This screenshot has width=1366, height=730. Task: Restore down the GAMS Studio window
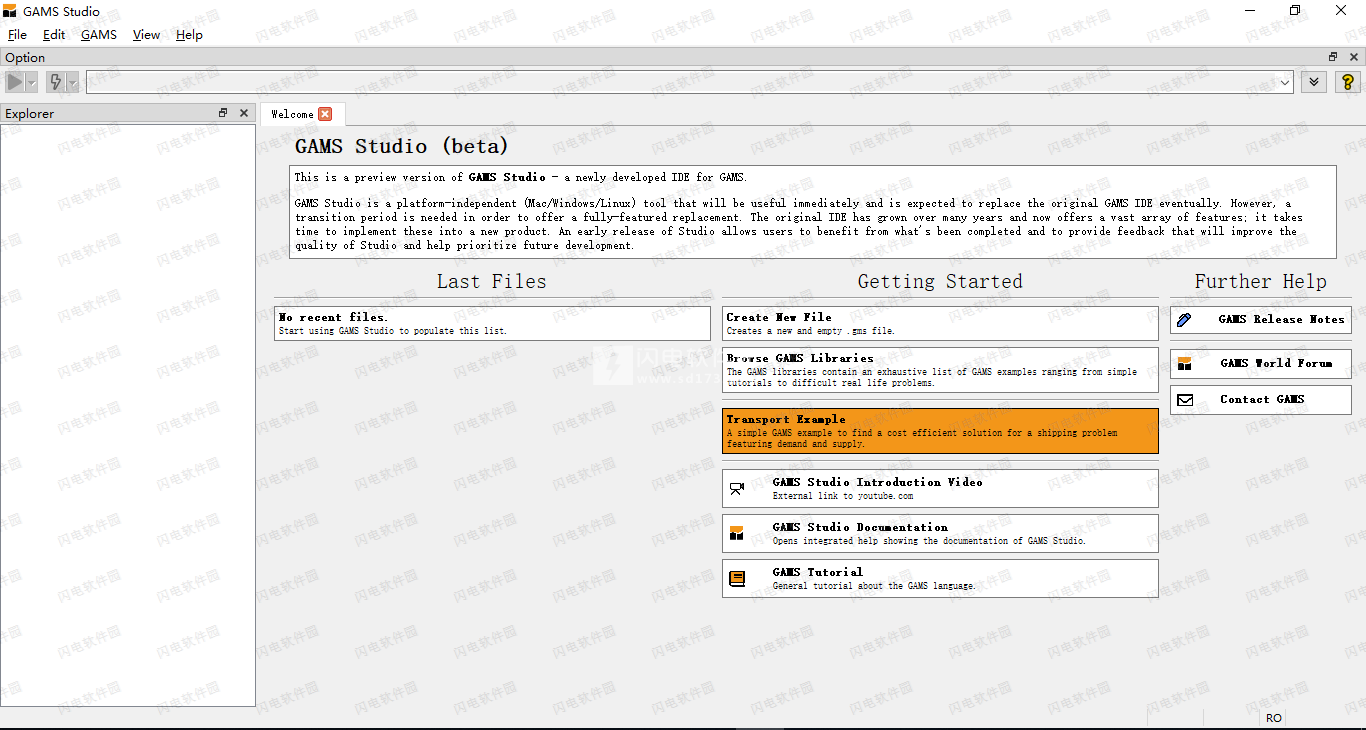click(x=1296, y=11)
